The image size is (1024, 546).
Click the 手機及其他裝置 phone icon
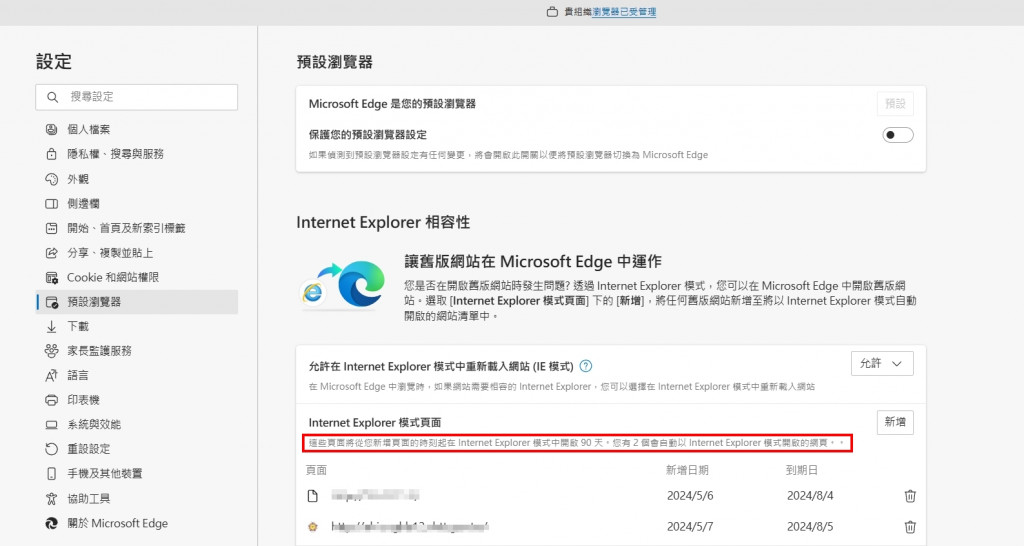(x=52, y=474)
